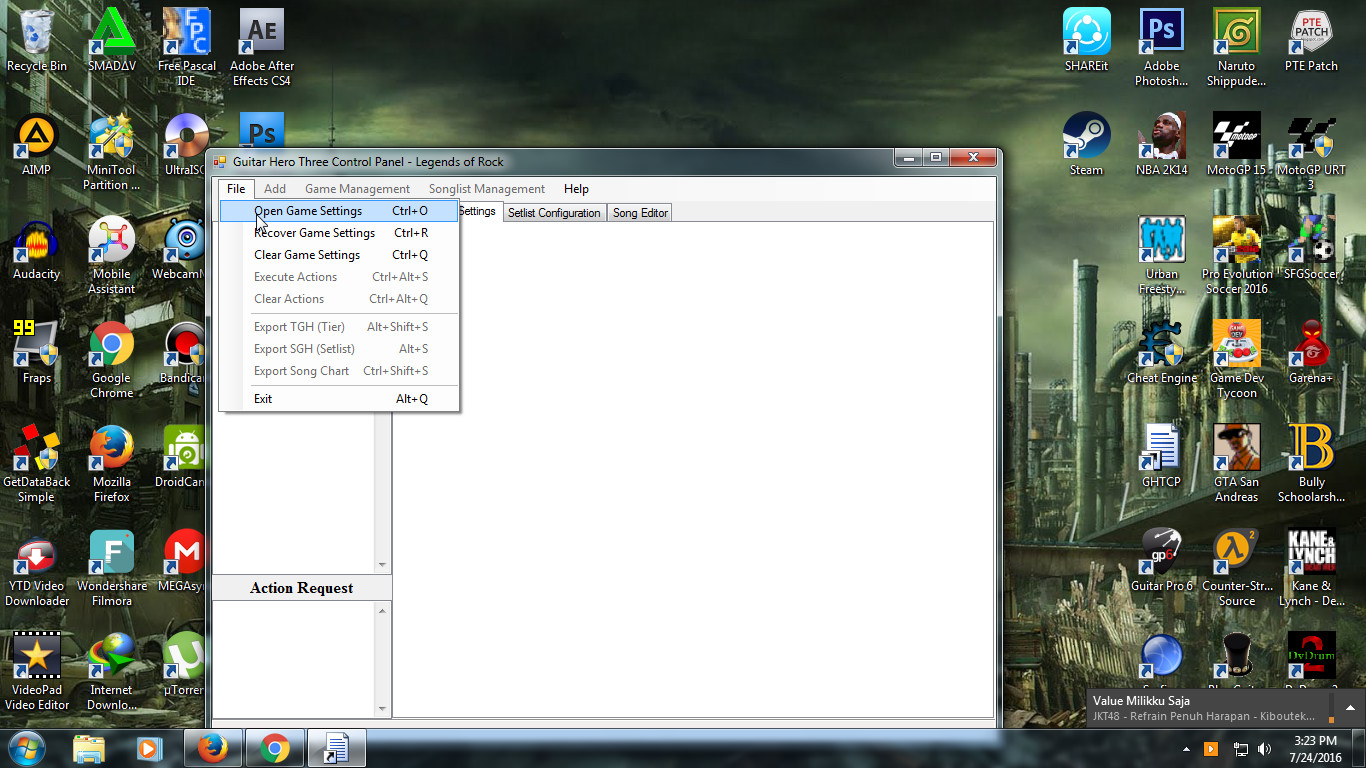Select the Internet Download Manager icon
1366x768 pixels.
[x=112, y=672]
